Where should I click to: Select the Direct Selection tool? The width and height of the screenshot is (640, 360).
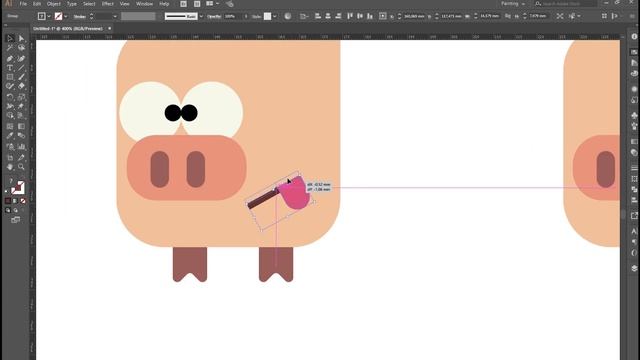coord(21,38)
